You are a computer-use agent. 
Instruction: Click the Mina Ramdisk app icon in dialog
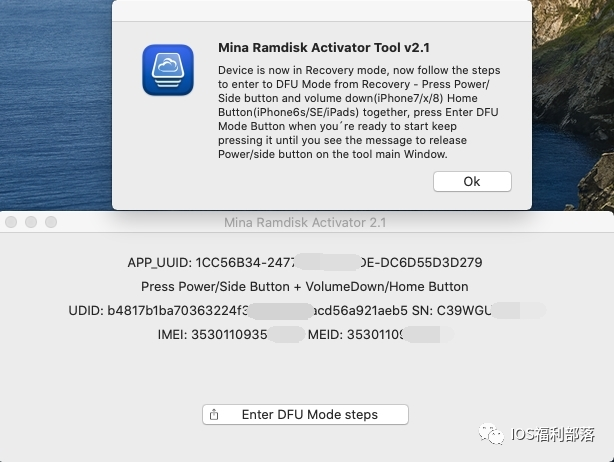[168, 70]
